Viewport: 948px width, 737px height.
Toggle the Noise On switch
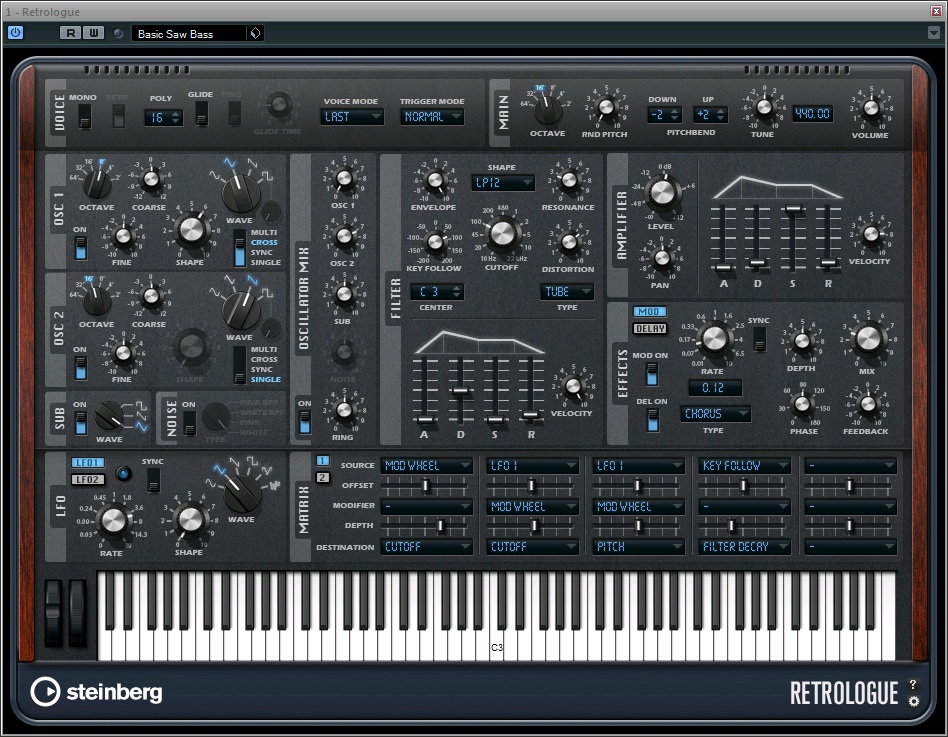click(189, 423)
